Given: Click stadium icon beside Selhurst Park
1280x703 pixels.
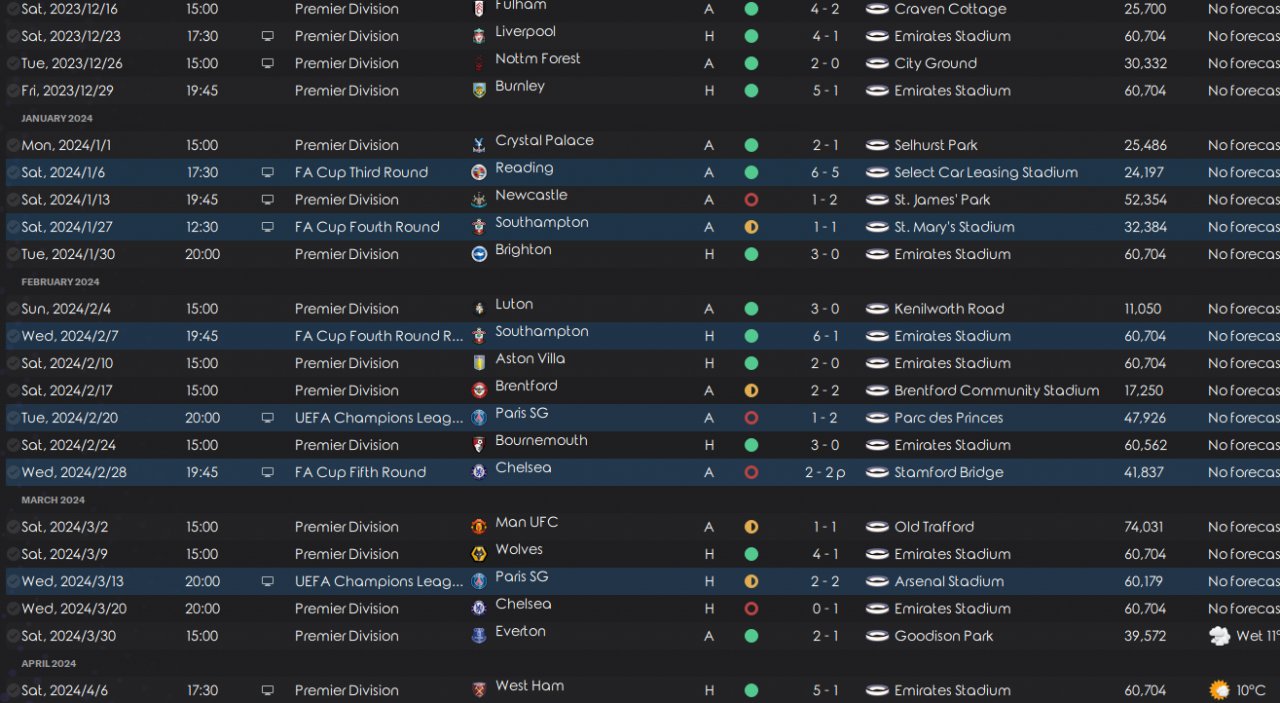Looking at the screenshot, I should click(x=877, y=145).
